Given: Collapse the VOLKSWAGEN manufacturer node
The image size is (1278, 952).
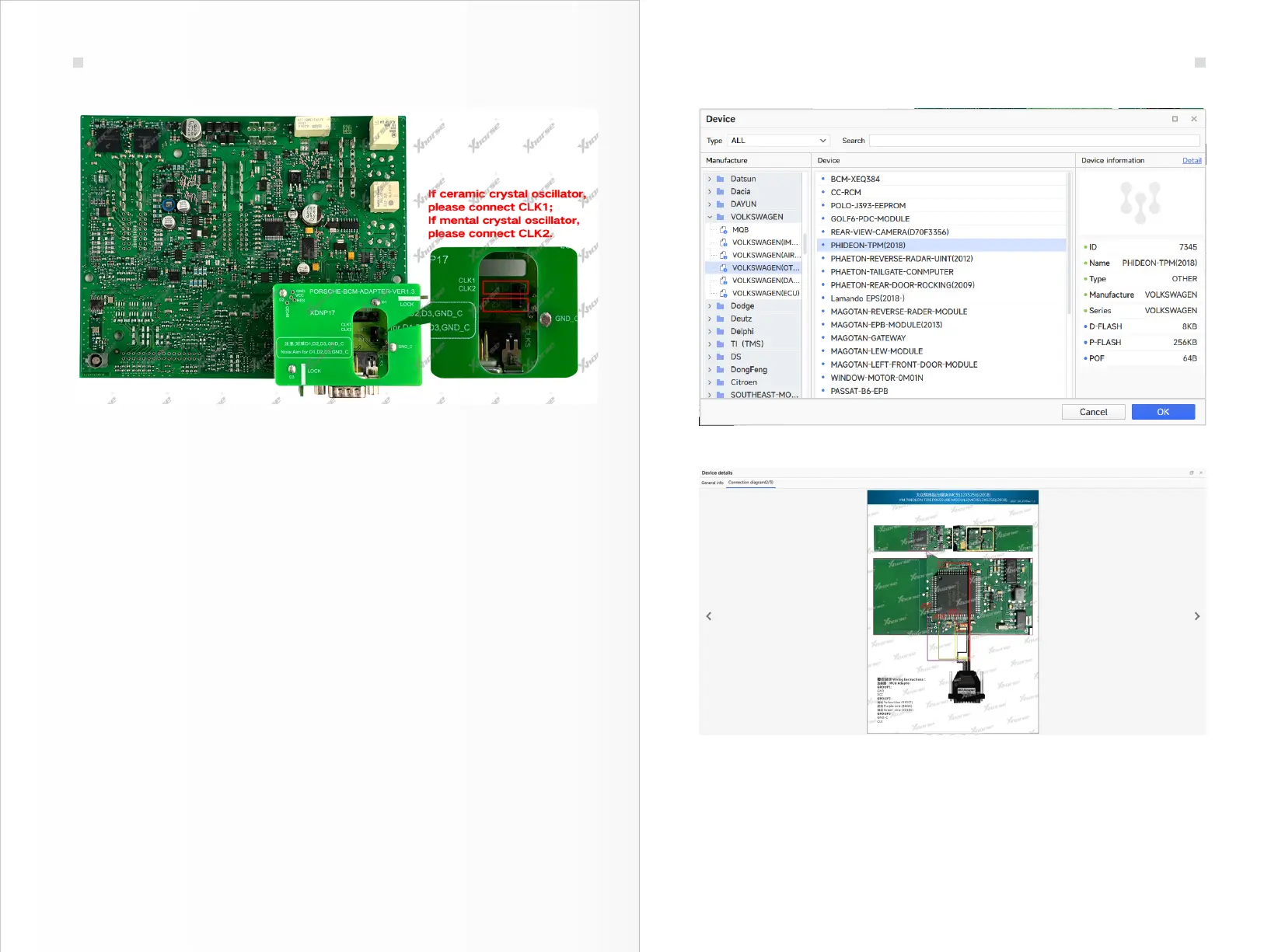Looking at the screenshot, I should pyautogui.click(x=709, y=217).
